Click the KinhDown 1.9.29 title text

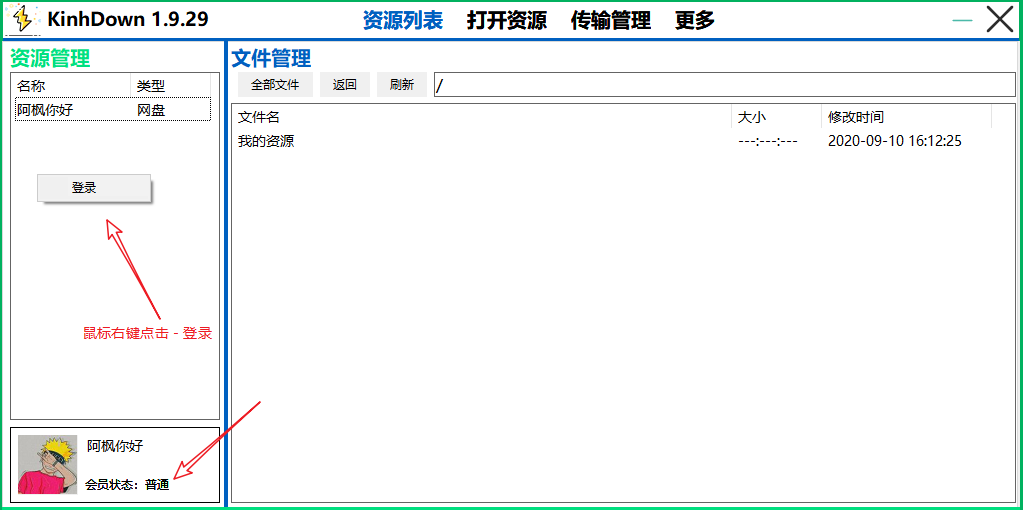[x=128, y=20]
